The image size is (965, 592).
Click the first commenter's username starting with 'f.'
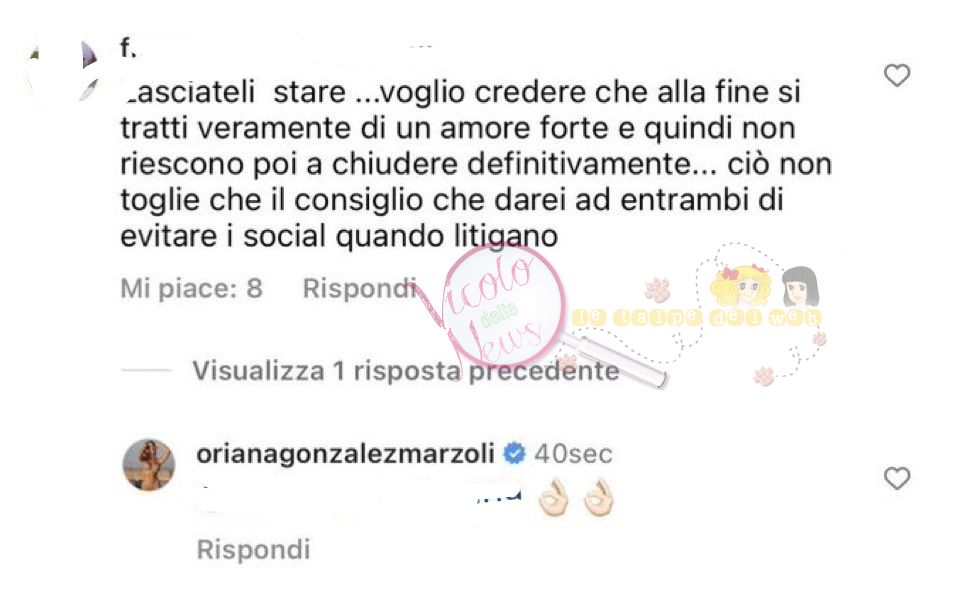click(x=127, y=48)
